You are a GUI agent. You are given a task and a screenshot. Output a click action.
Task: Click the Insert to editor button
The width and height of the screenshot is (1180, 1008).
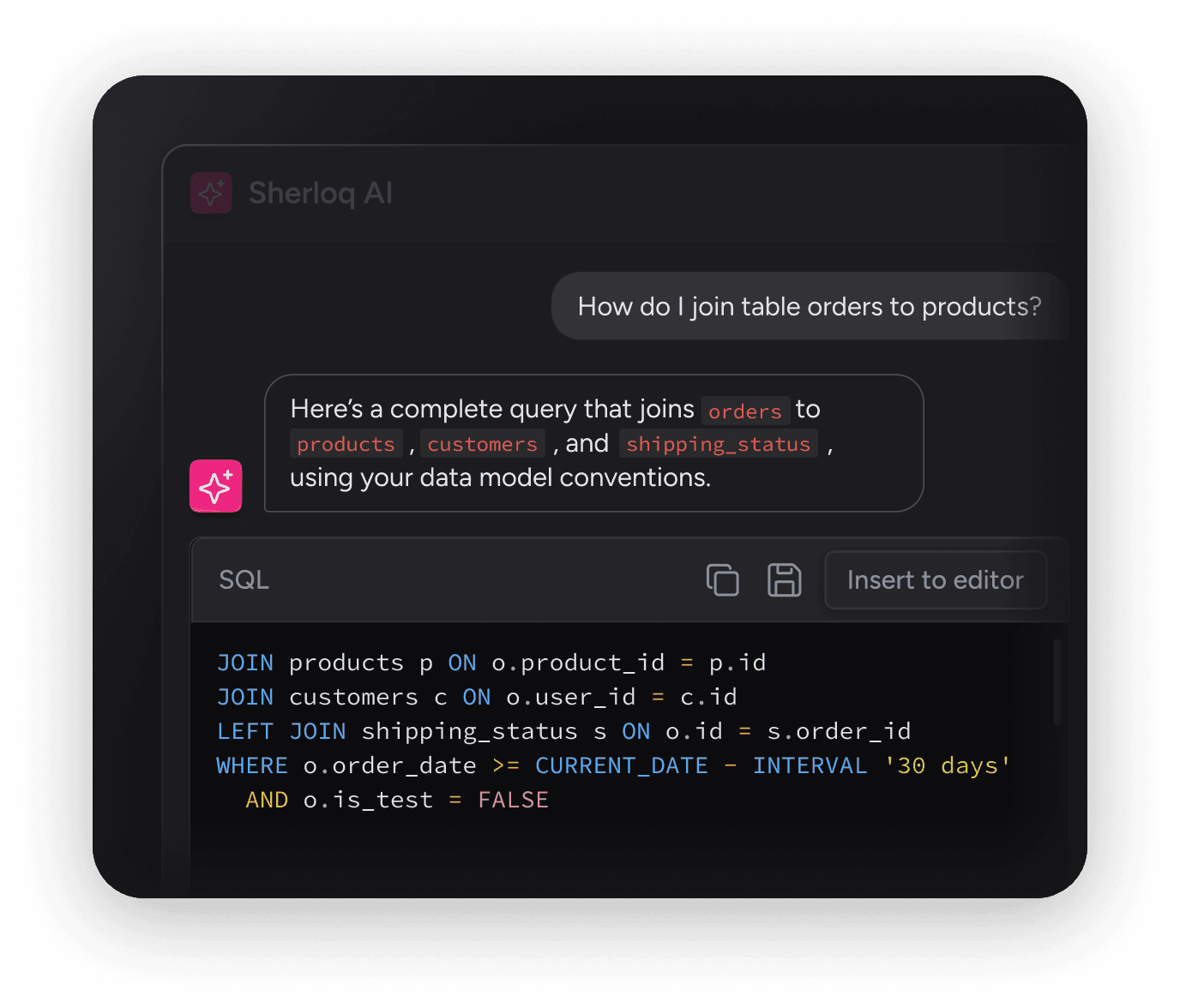[936, 580]
